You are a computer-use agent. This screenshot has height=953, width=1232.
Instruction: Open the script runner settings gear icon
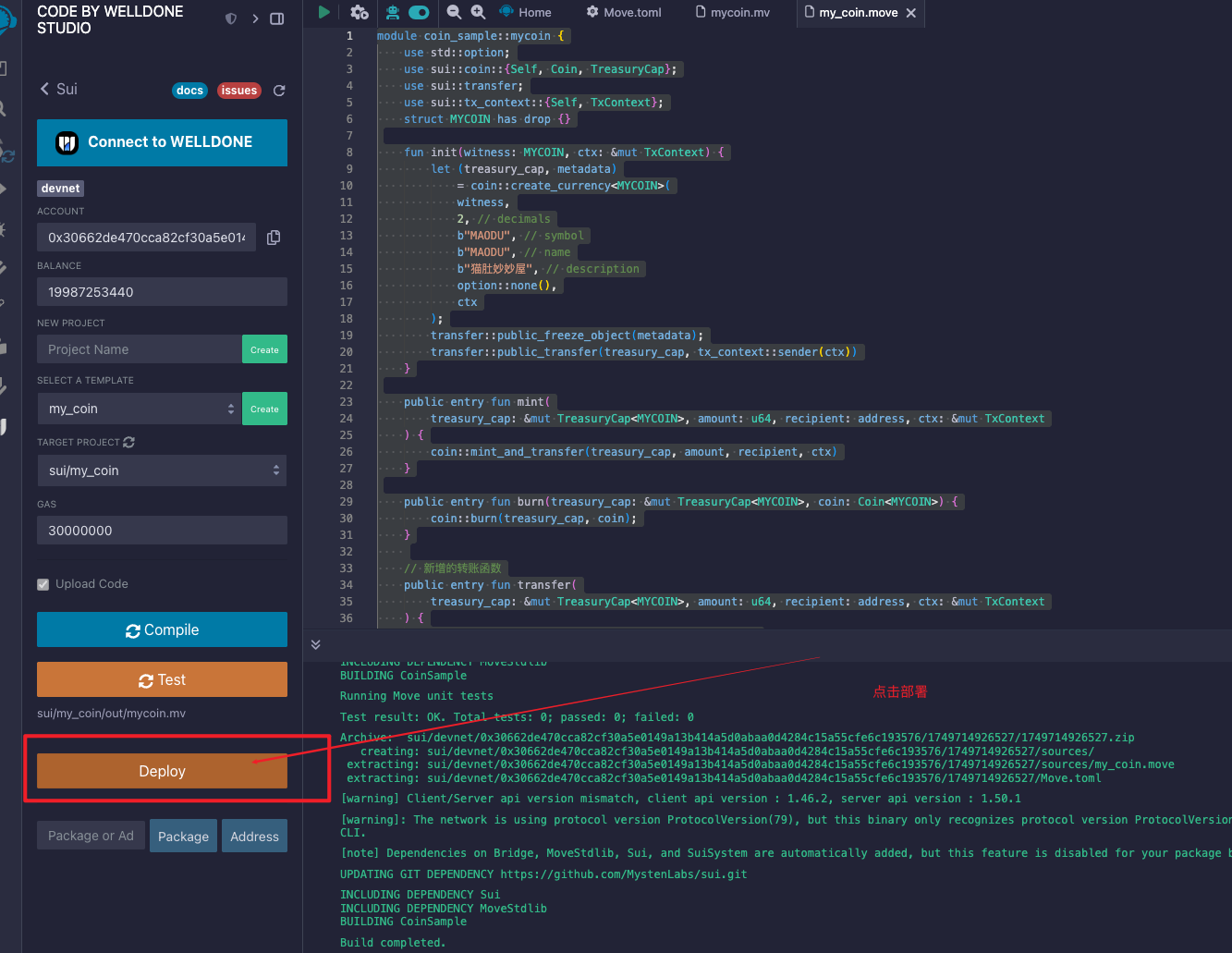359,12
